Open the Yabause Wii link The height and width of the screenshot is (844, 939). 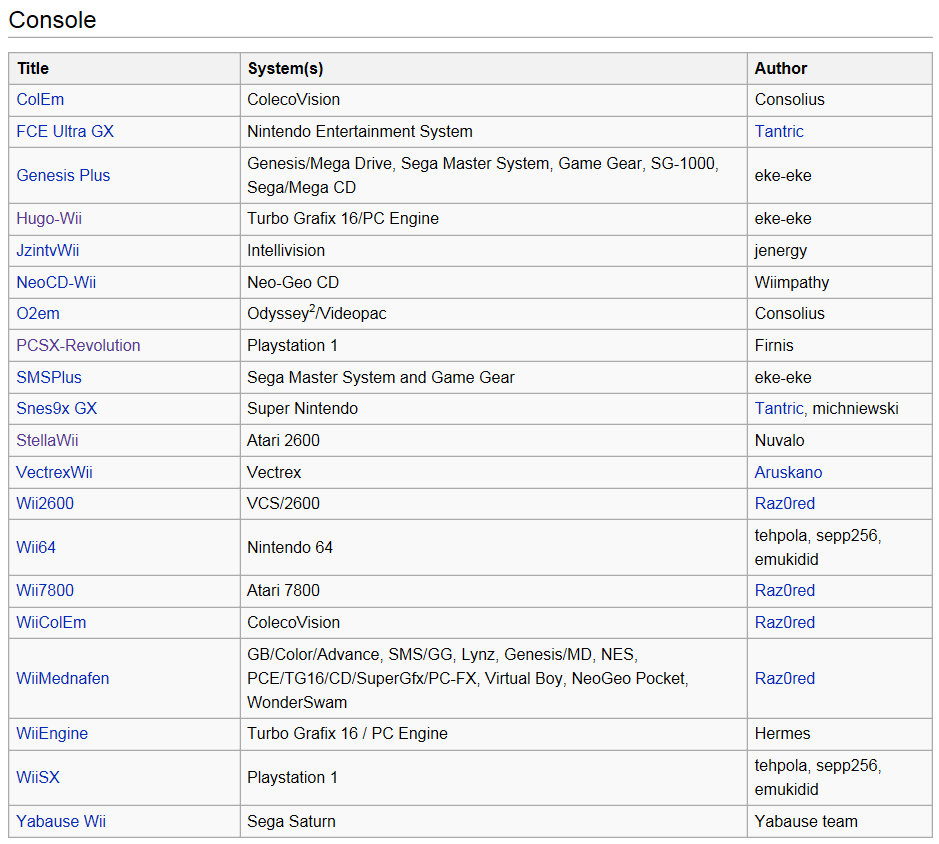[60, 821]
